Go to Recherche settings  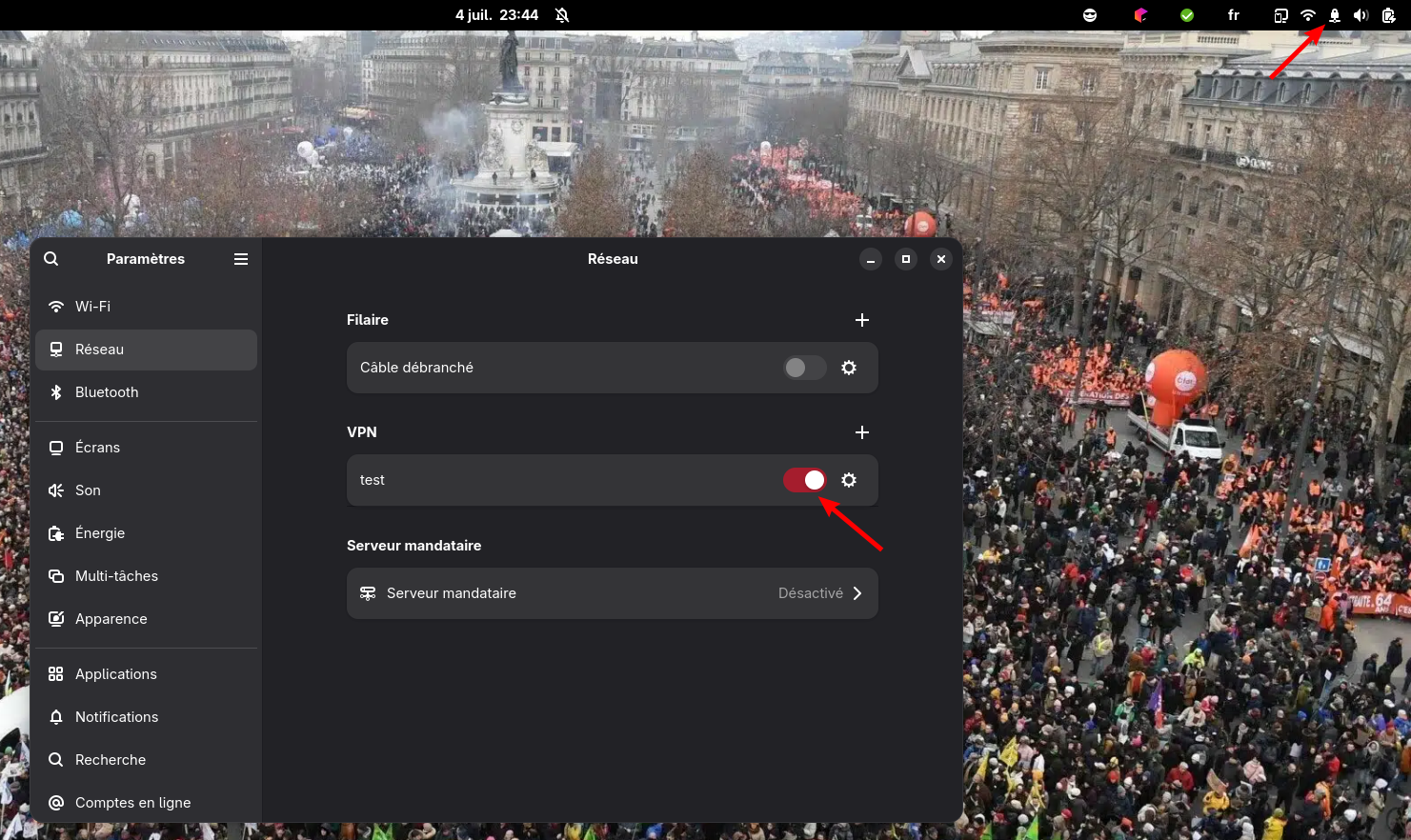[147, 760]
